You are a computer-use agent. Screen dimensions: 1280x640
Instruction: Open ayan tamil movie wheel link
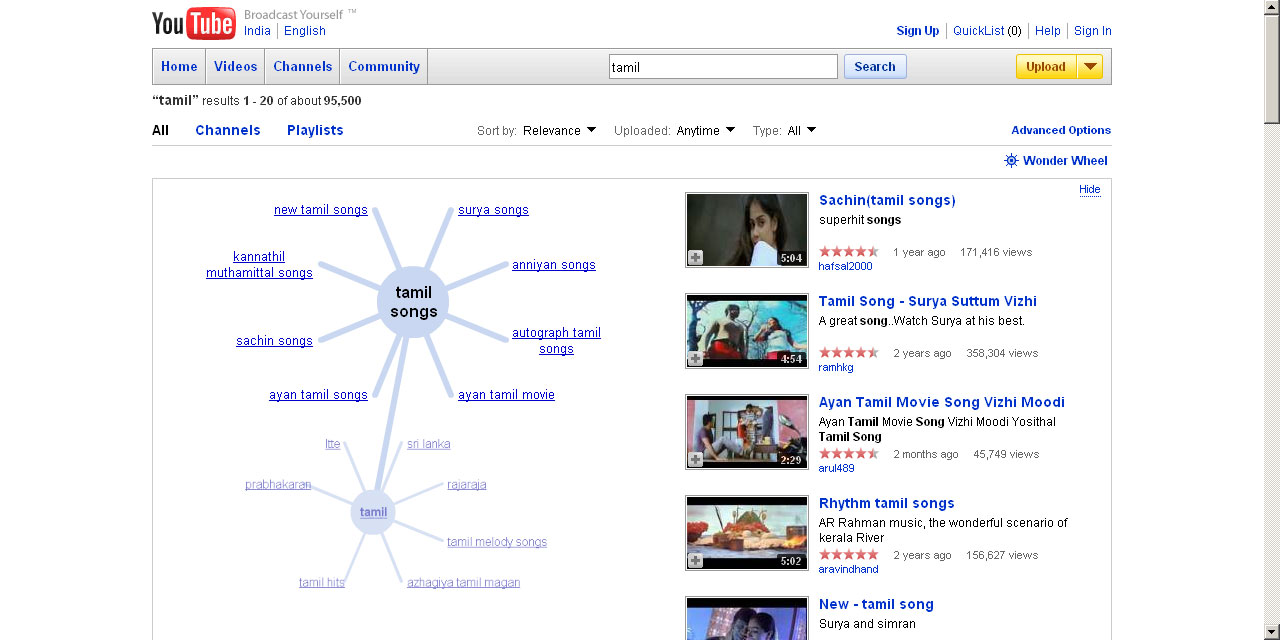506,395
